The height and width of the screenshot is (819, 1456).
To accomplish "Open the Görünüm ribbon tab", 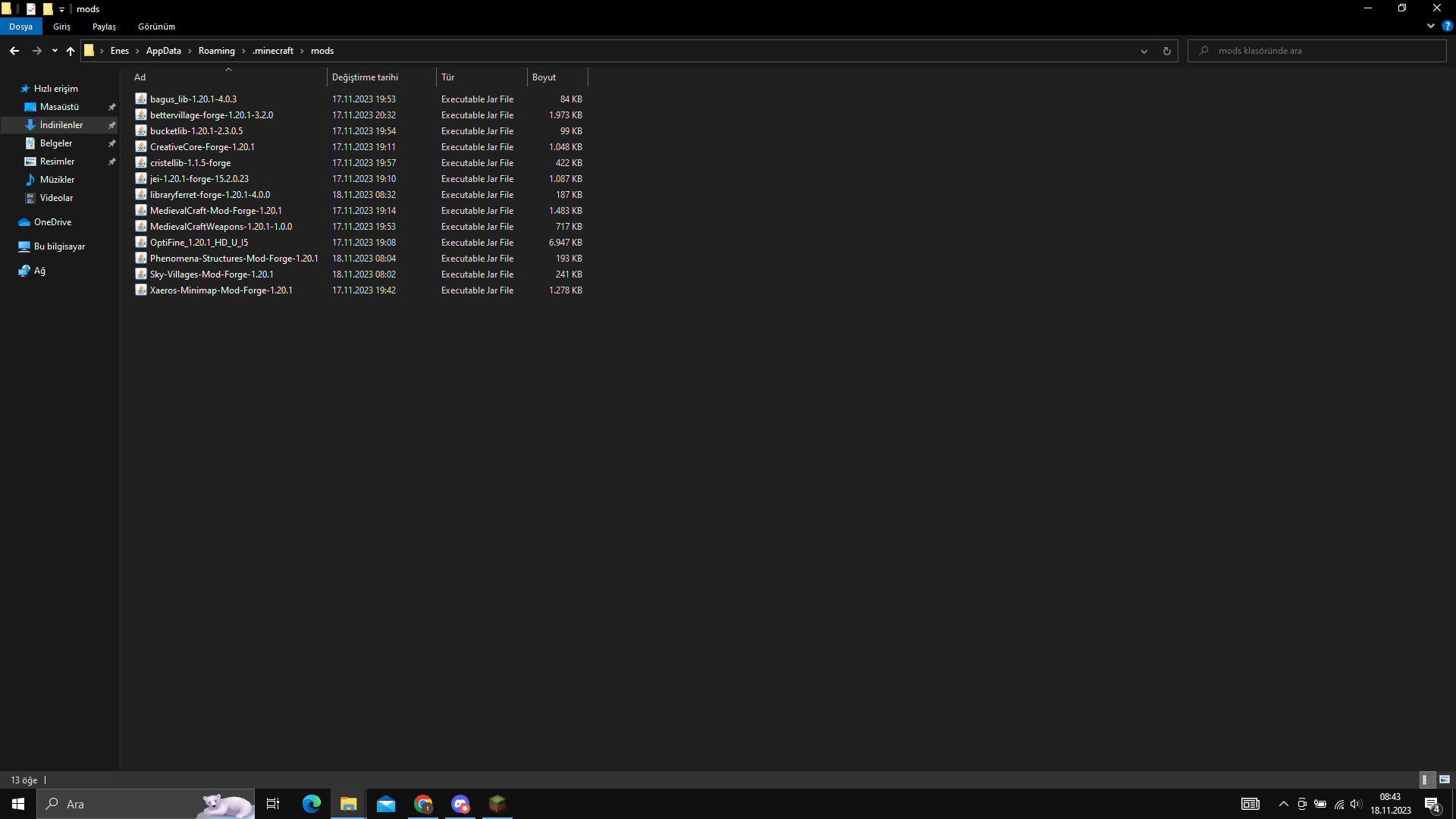I will 156,27.
